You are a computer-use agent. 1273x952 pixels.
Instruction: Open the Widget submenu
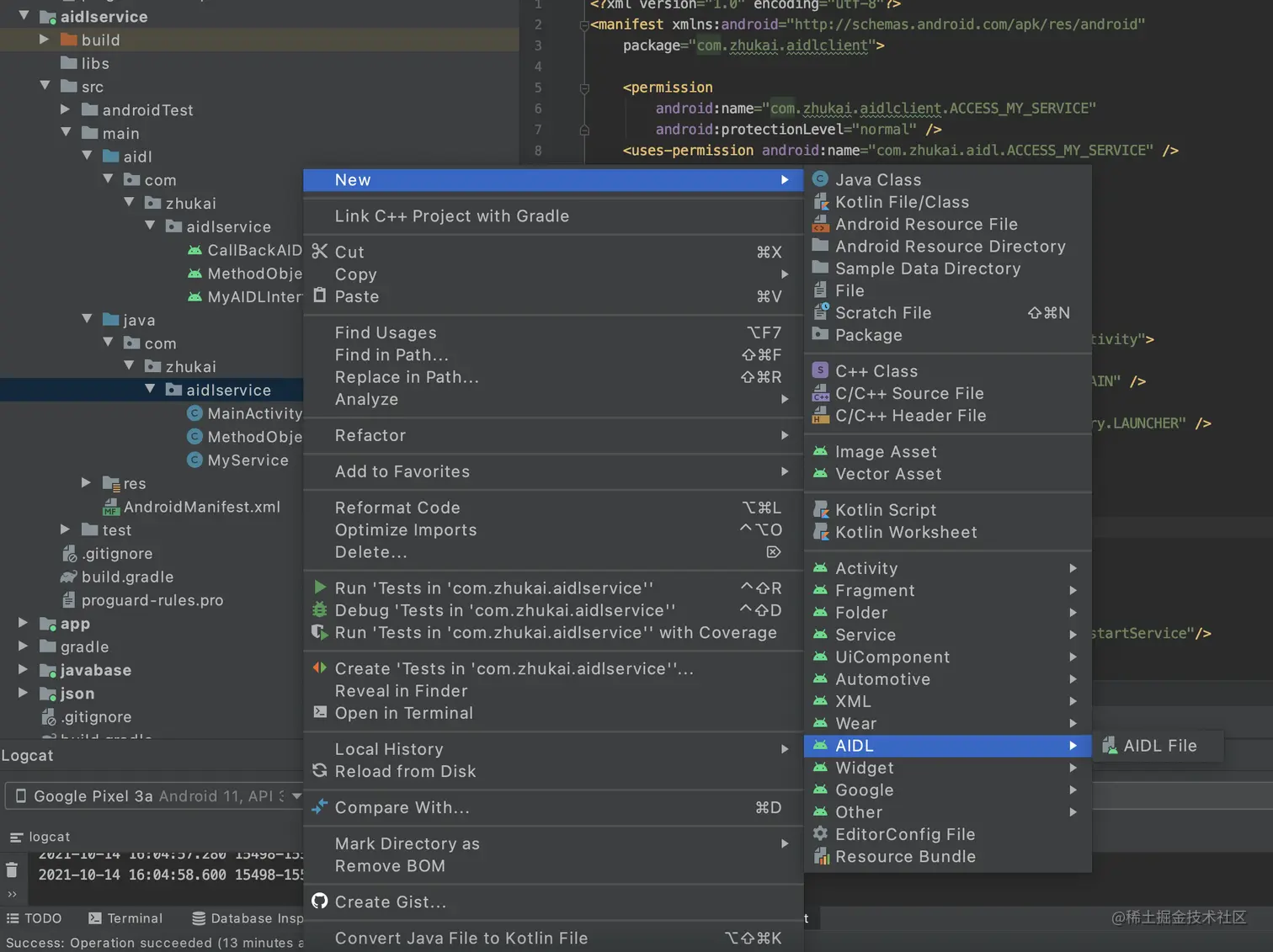pyautogui.click(x=947, y=768)
